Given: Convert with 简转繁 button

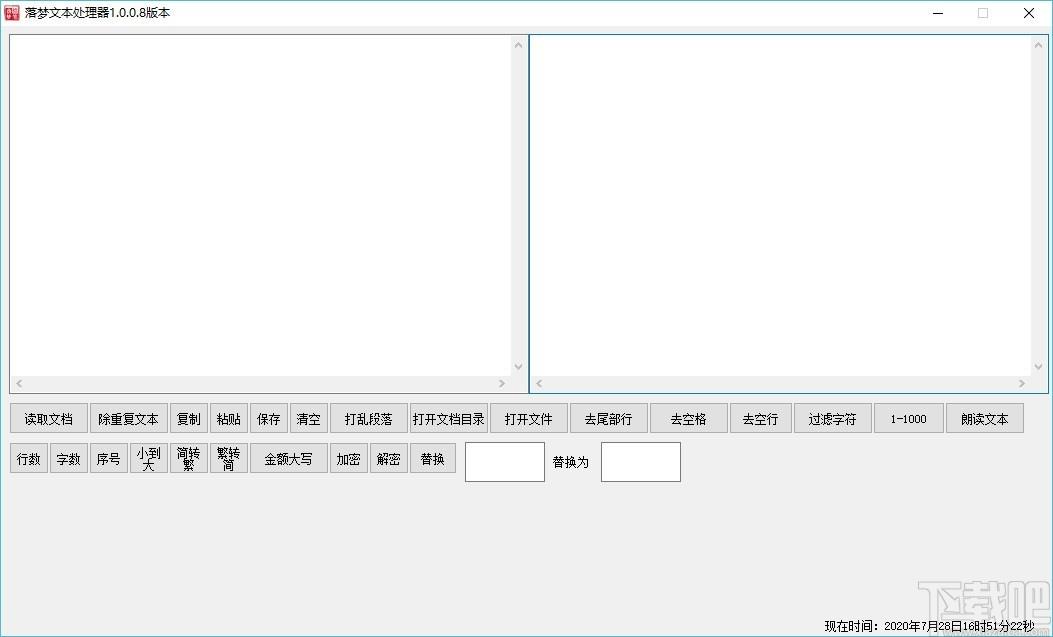Looking at the screenshot, I should [x=189, y=458].
